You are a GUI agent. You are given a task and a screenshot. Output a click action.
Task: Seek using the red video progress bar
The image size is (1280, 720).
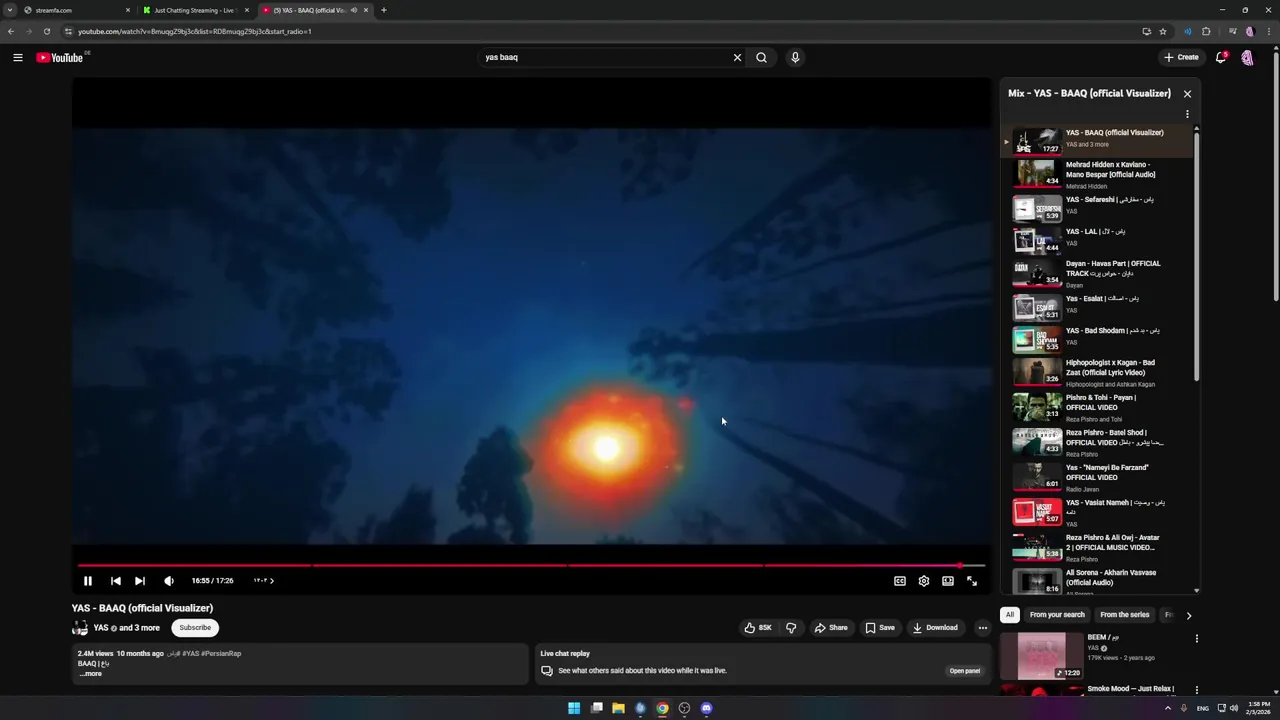pos(531,566)
